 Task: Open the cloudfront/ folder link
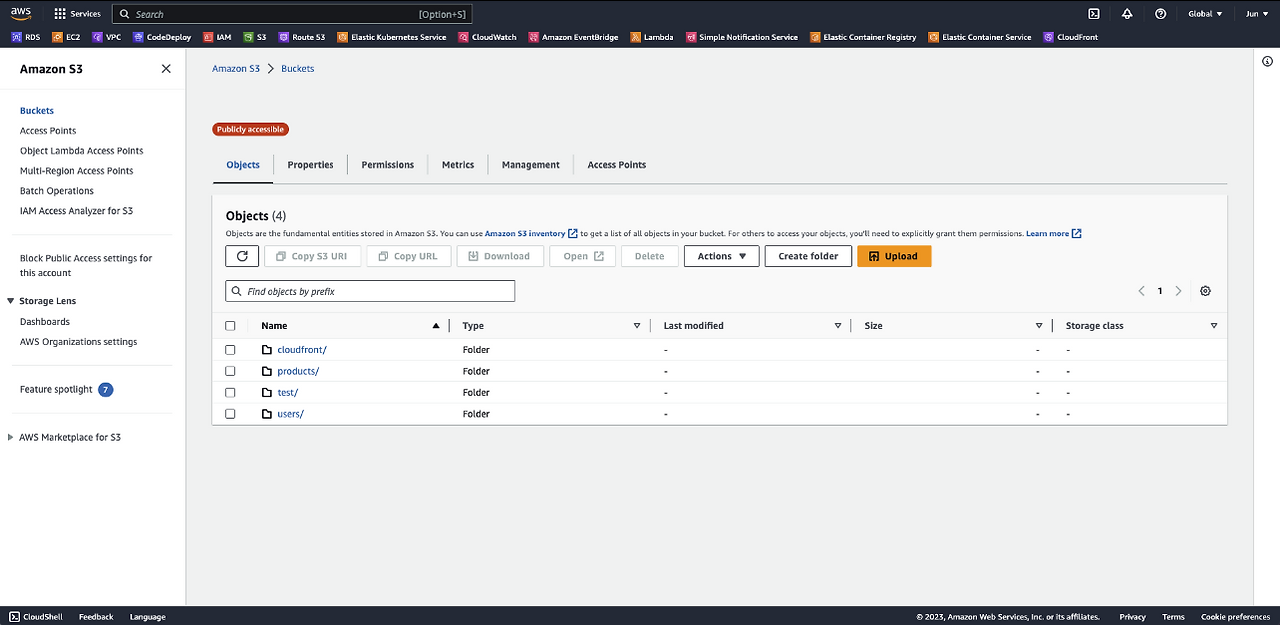point(302,350)
